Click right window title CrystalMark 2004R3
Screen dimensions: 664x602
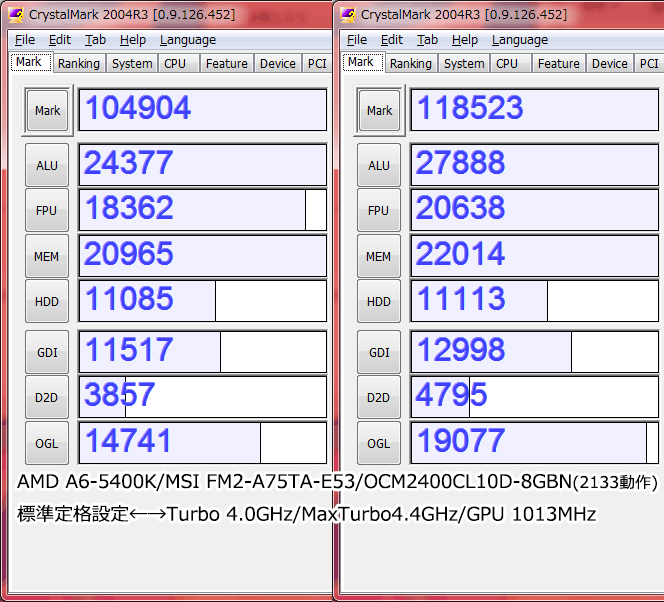click(464, 15)
